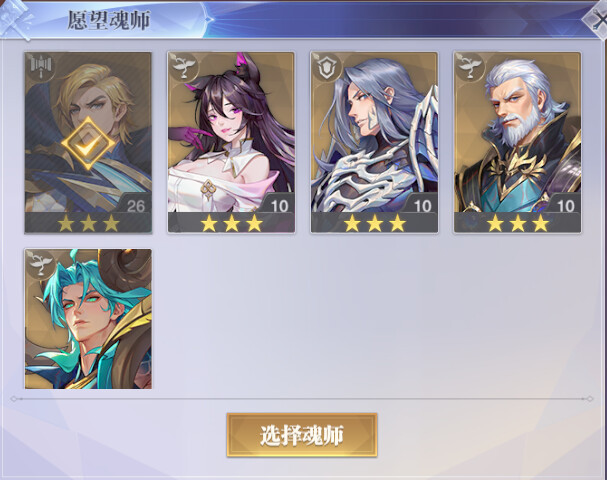Select the white-bearded elder hero card
The image size is (607, 480).
518,142
